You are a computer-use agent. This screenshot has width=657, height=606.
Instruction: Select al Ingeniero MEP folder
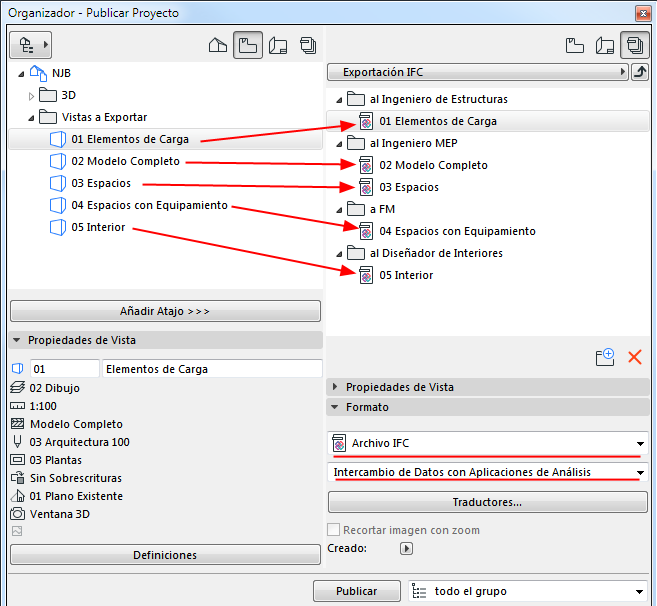coord(402,143)
